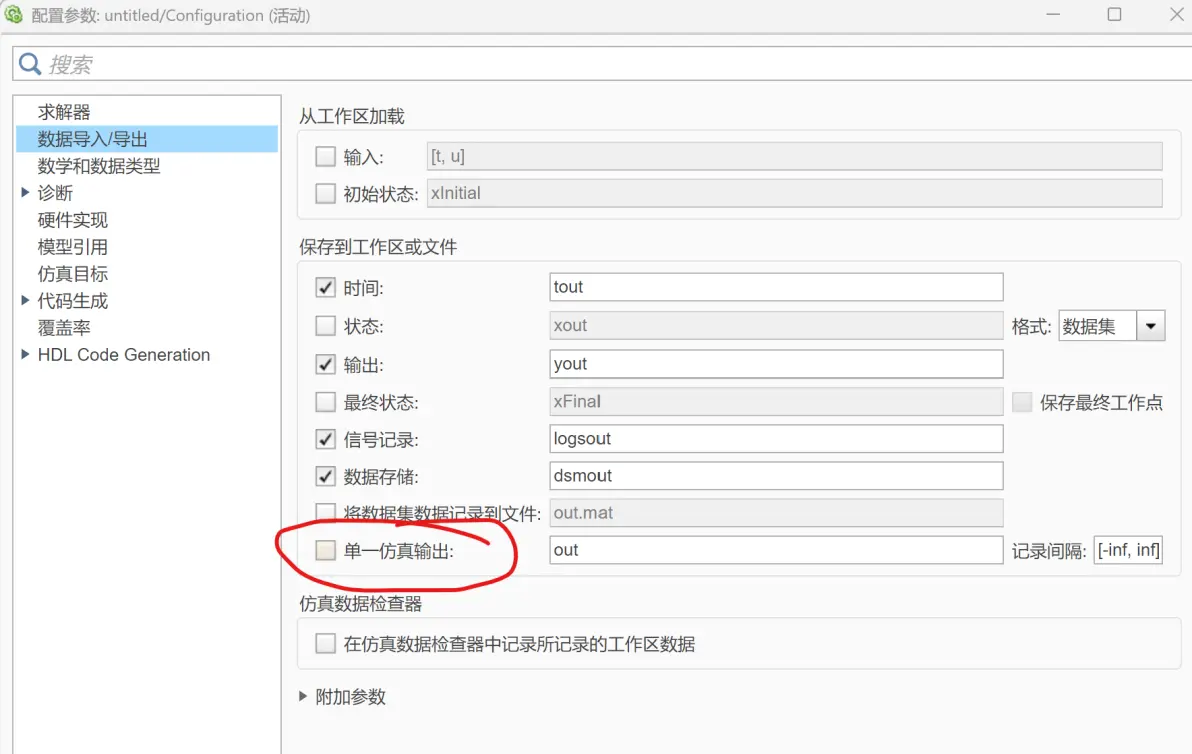This screenshot has height=754, width=1192.
Task: Select 求解器 in the sidebar
Action: [64, 112]
